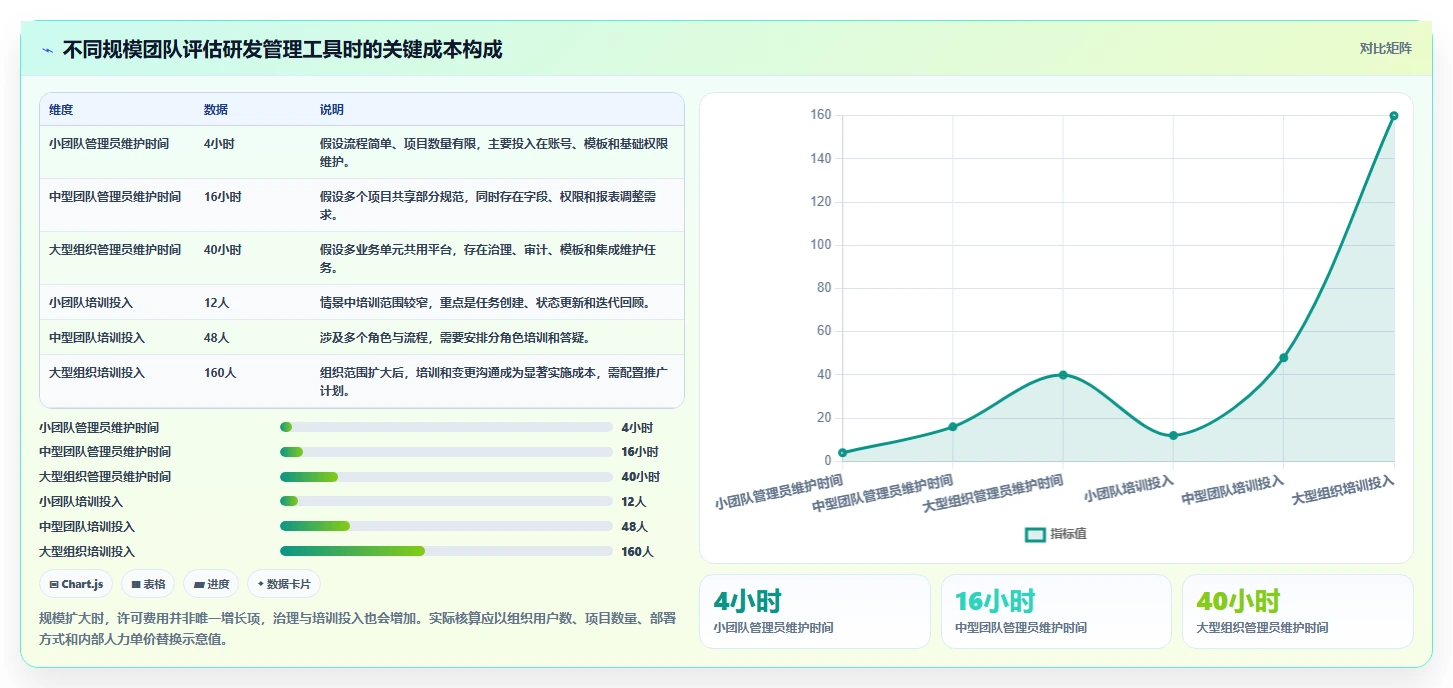1453x688 pixels.
Task: Click the description starting 假设多业务单元共用平台
Action: coord(488,258)
